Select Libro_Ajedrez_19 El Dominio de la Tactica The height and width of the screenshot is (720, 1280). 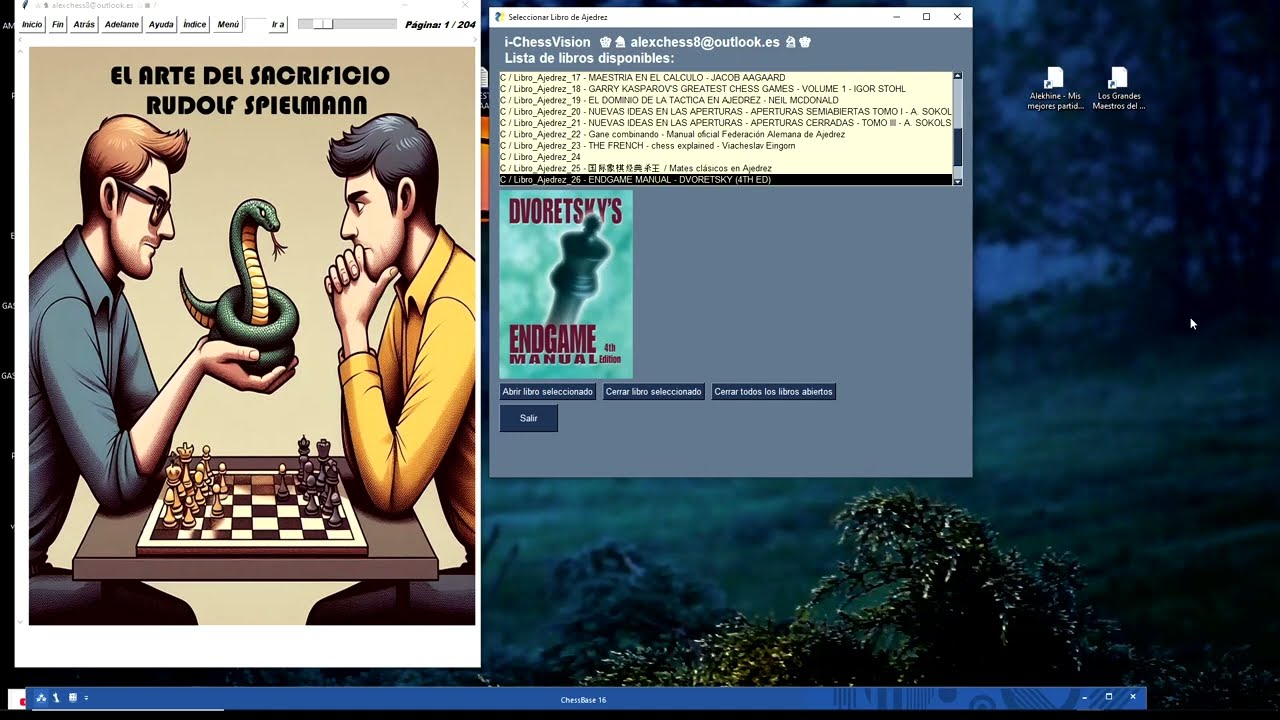pos(726,100)
